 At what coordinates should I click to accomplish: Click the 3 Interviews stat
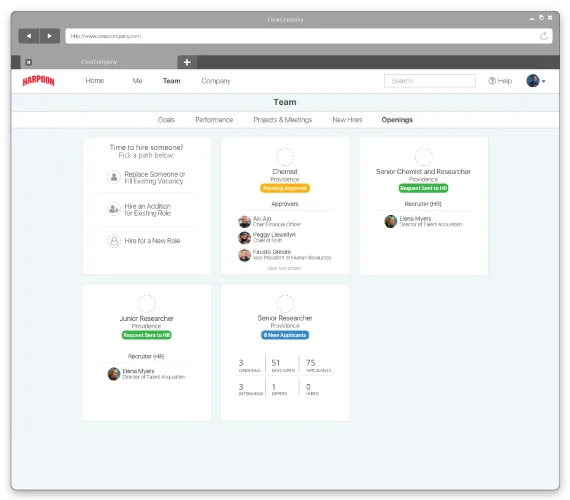tap(250, 389)
